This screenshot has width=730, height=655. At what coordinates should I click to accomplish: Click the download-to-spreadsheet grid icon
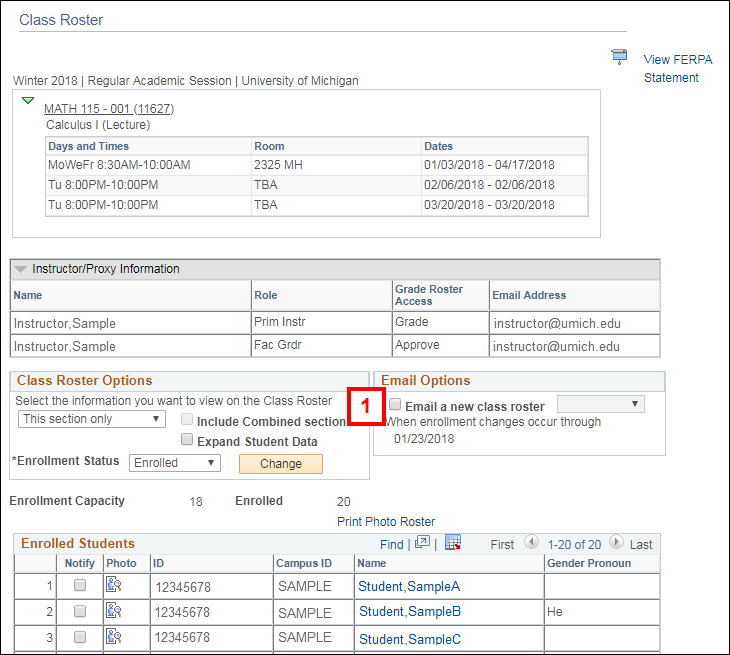point(453,543)
